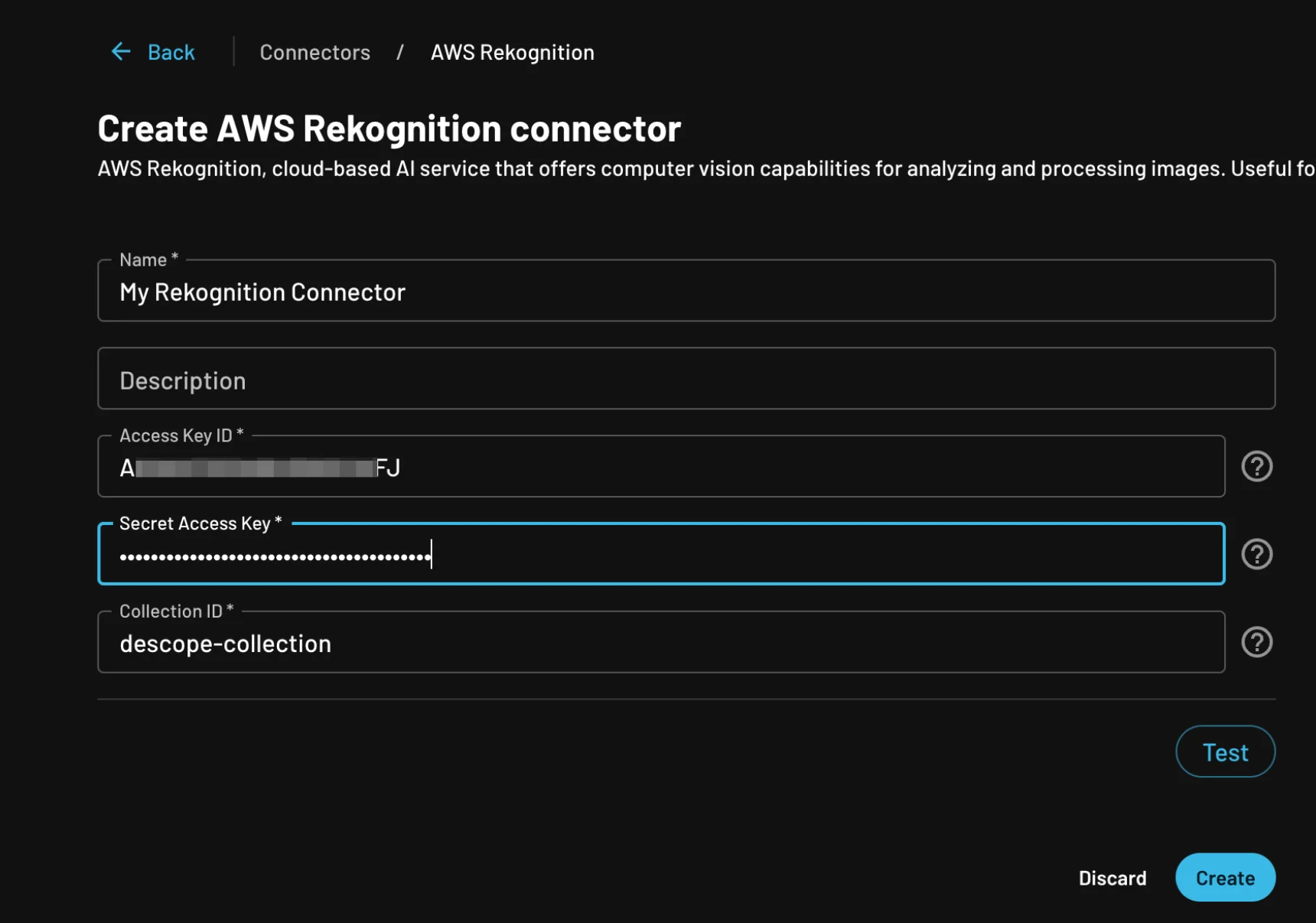
Task: Select the Access Key ID value
Action: click(260, 468)
